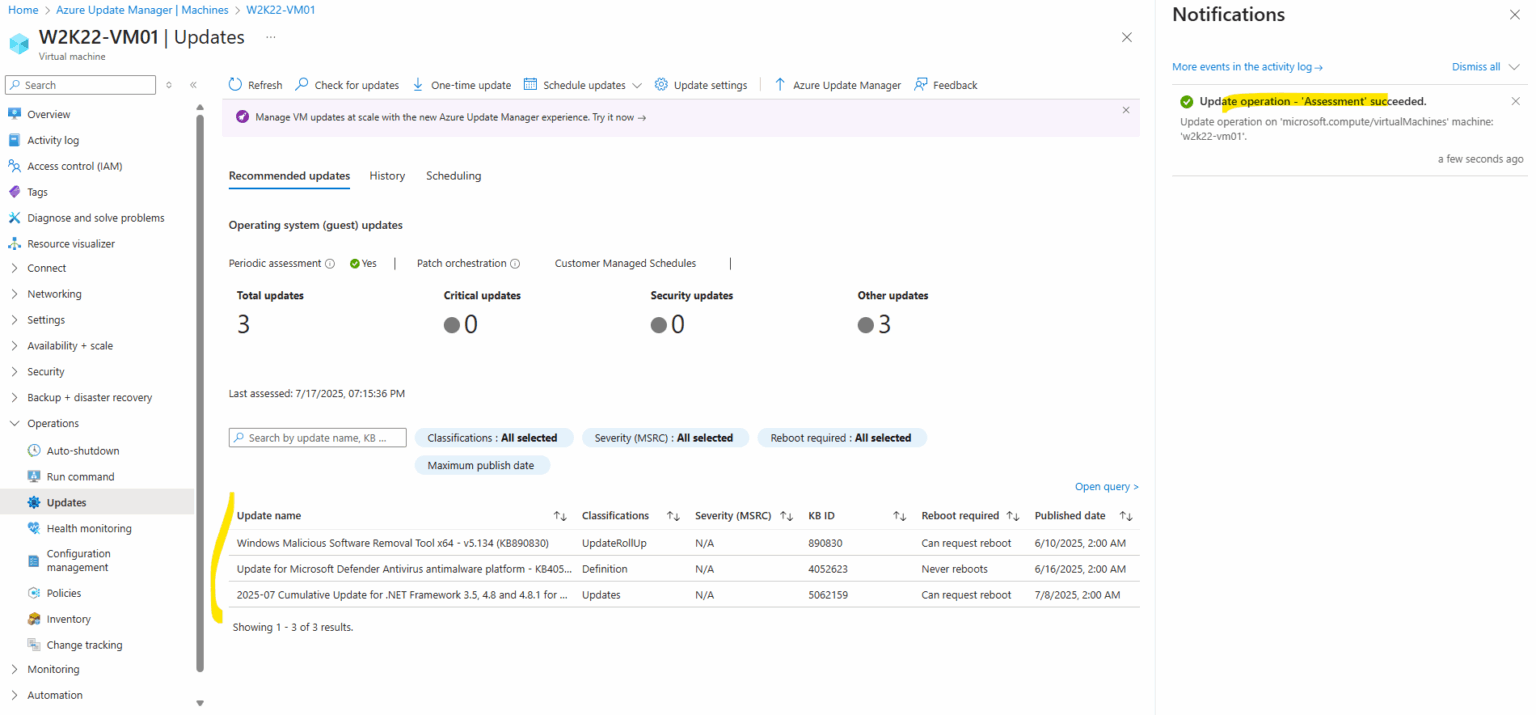Open Change tracking in the sidebar

coord(84,644)
